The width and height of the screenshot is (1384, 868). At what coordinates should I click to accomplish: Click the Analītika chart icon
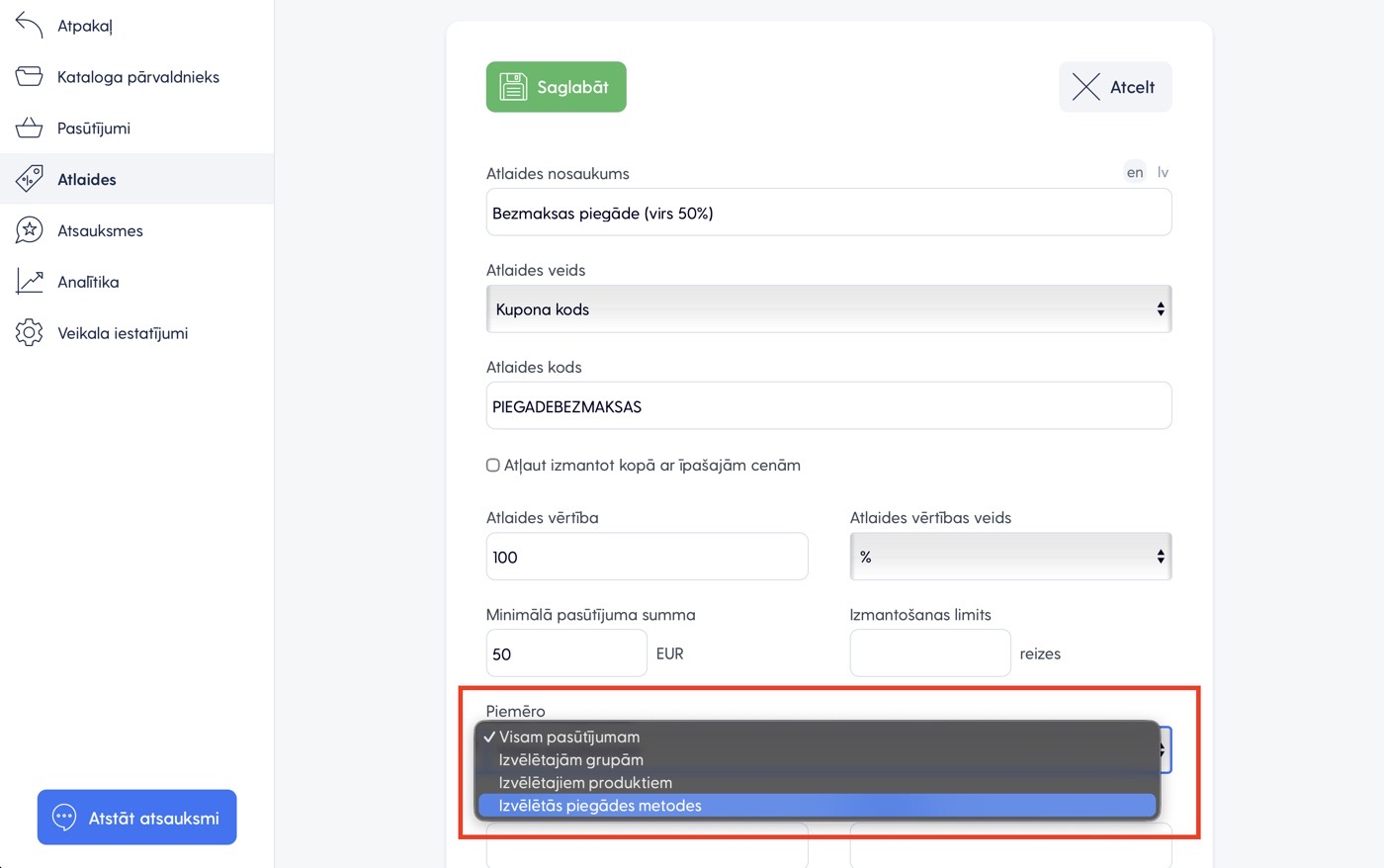30,282
